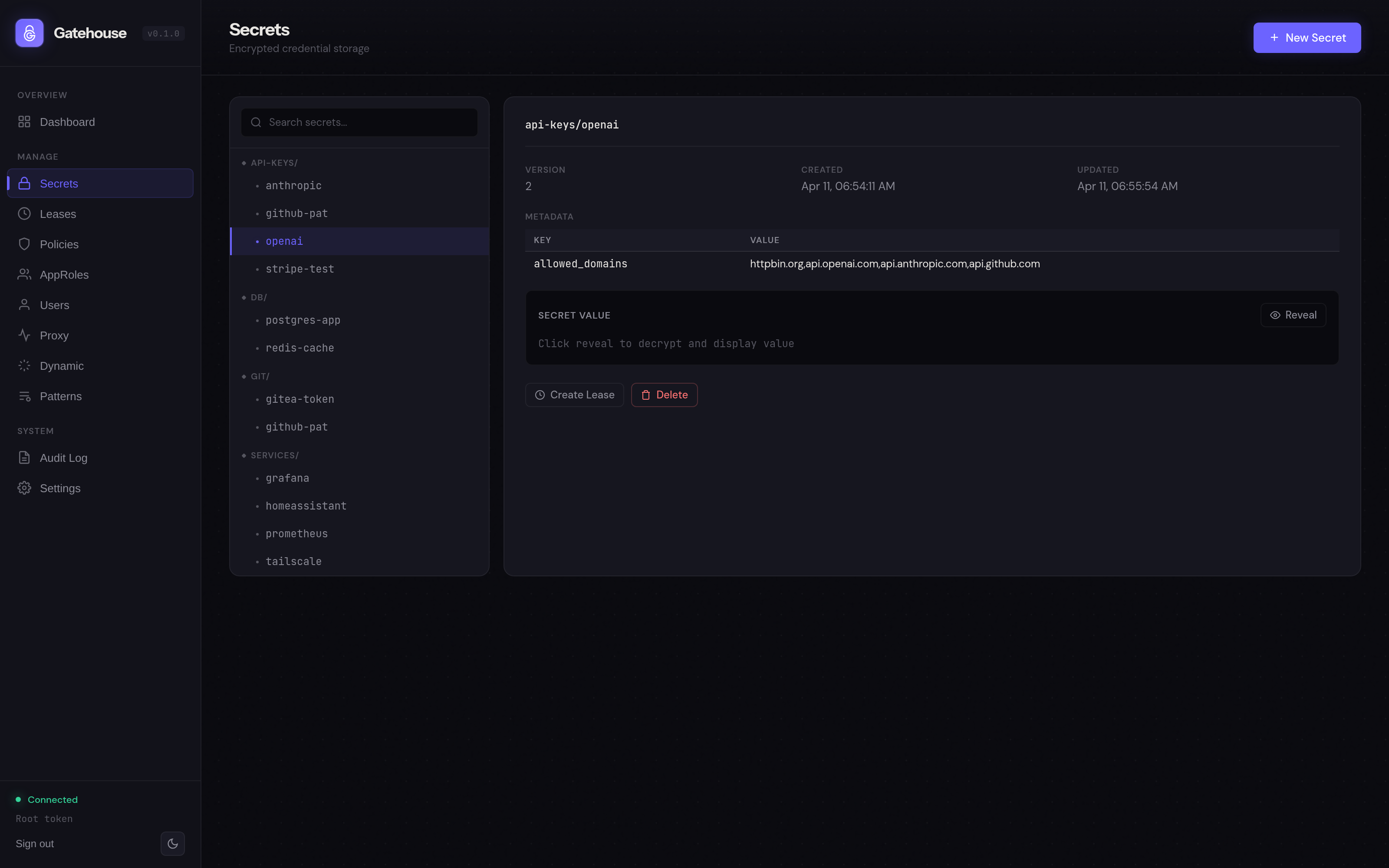The width and height of the screenshot is (1389, 868).
Task: Reveal the secret value
Action: [1293, 315]
